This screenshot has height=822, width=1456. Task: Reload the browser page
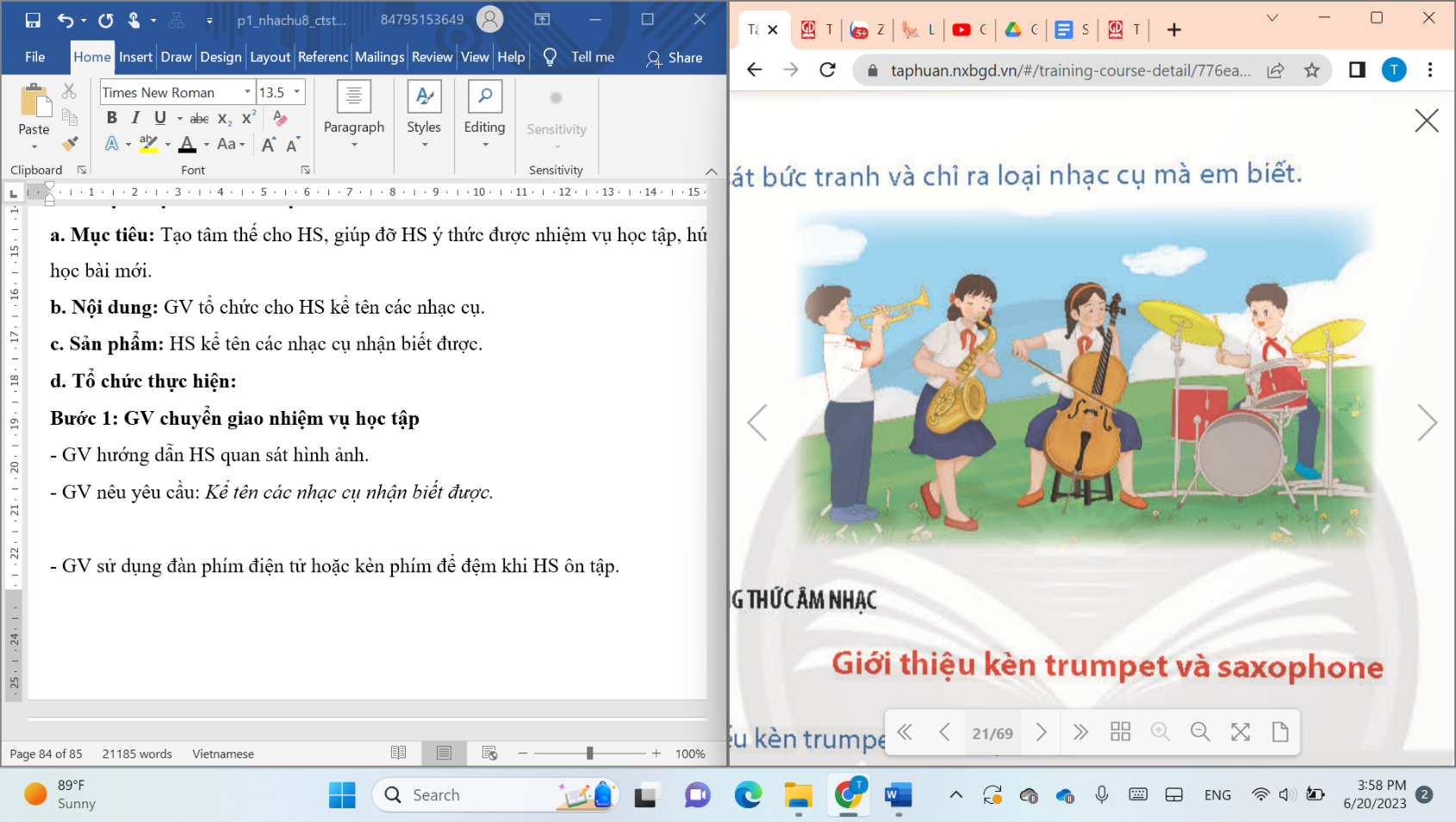point(828,70)
